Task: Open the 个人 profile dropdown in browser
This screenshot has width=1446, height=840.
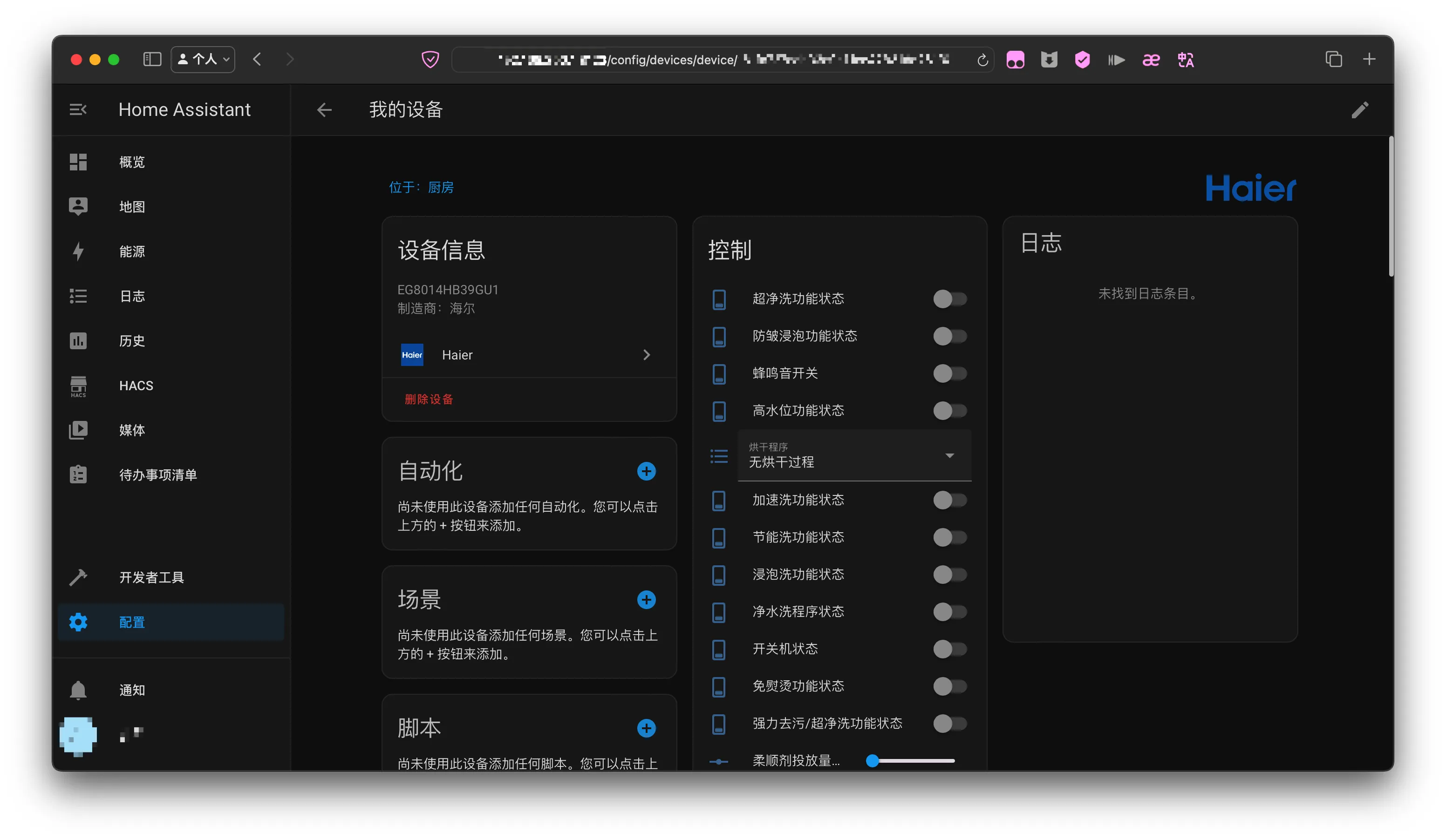Action: [x=203, y=60]
